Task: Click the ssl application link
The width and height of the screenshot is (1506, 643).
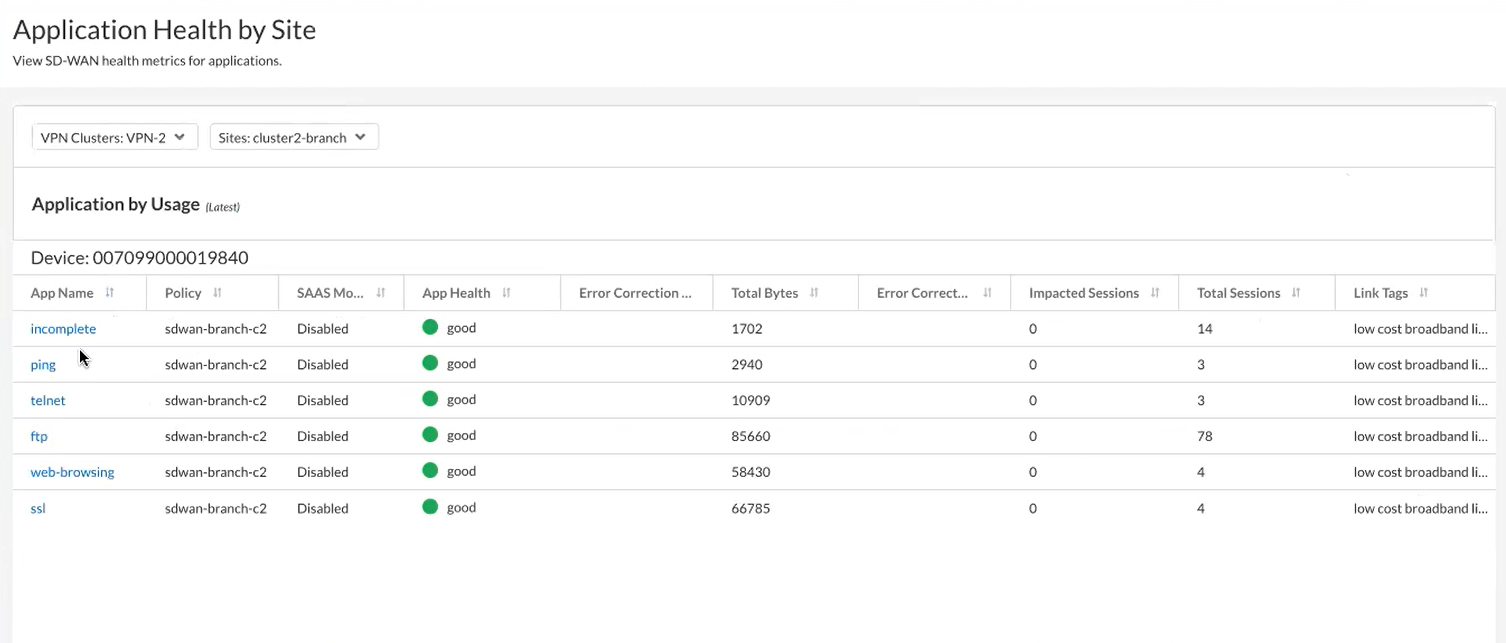Action: click(38, 508)
